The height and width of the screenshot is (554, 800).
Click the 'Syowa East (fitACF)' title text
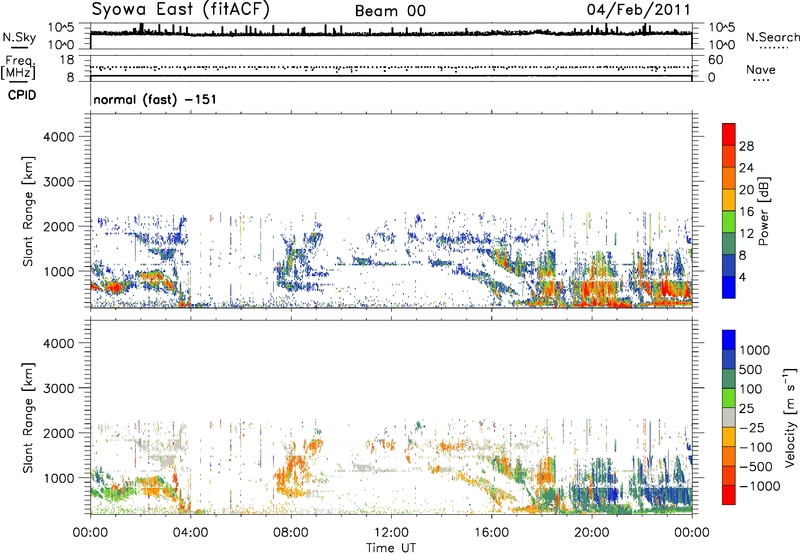click(180, 9)
